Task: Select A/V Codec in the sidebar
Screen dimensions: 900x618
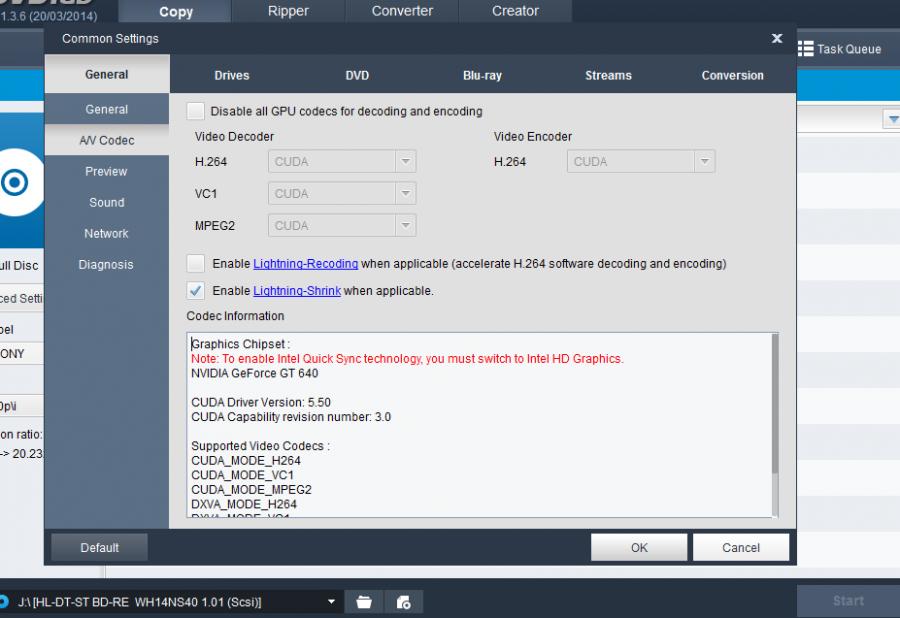Action: tap(107, 140)
